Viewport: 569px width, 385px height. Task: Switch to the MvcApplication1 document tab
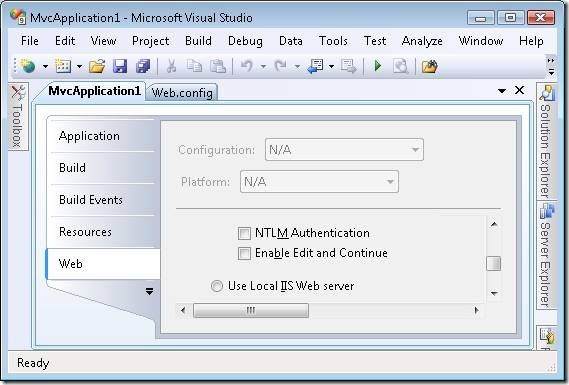click(94, 91)
